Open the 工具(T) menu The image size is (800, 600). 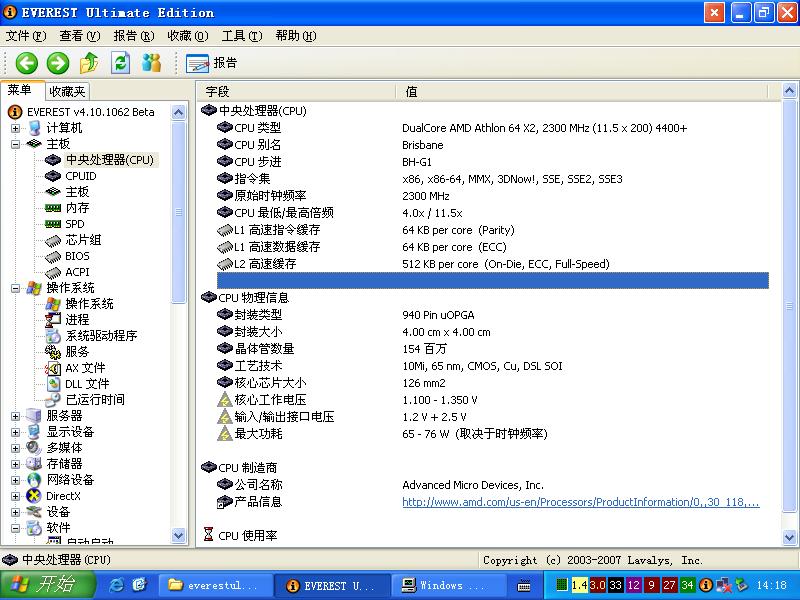(x=241, y=36)
